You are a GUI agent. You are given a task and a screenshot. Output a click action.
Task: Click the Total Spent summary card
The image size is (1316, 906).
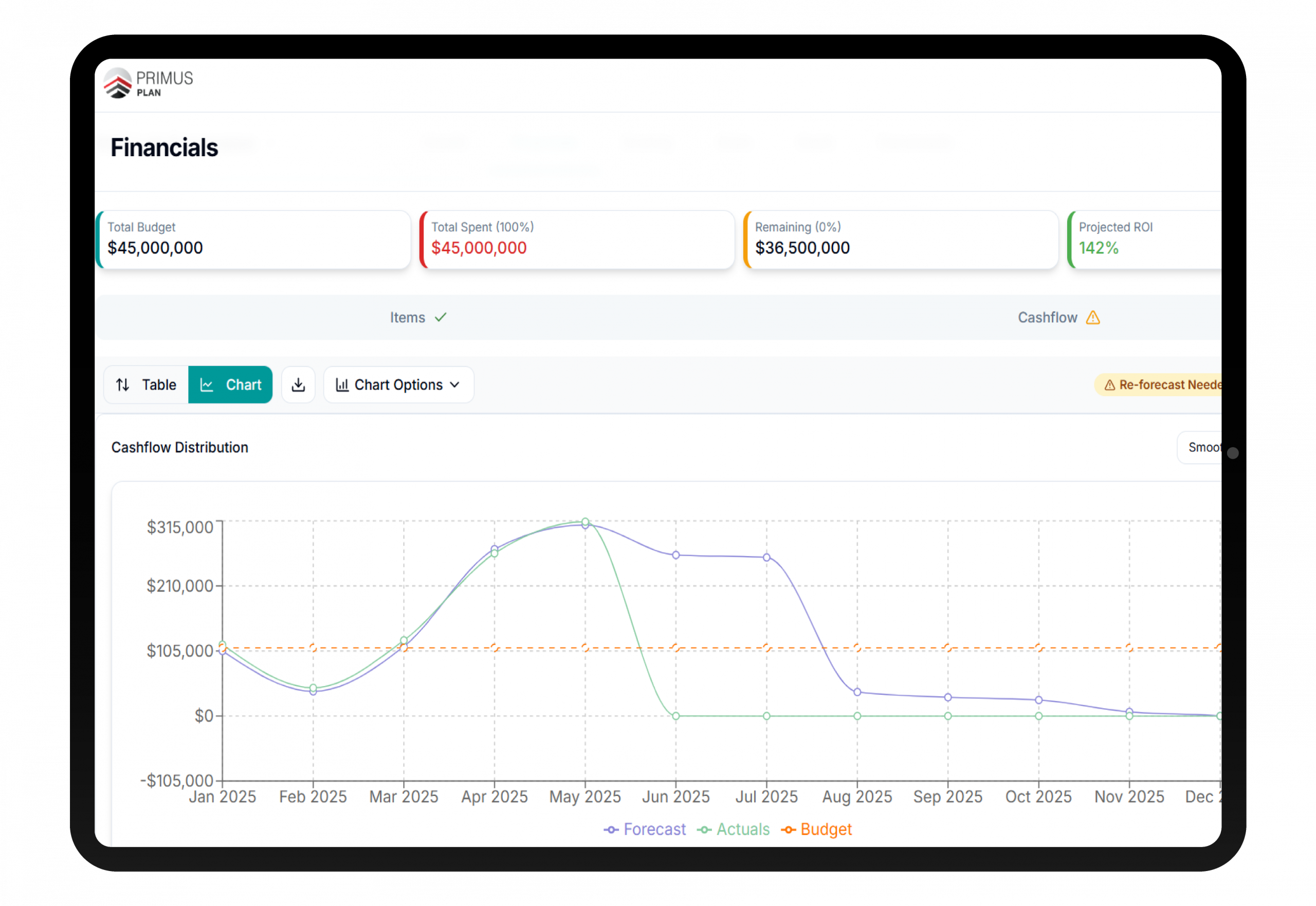pyautogui.click(x=577, y=239)
